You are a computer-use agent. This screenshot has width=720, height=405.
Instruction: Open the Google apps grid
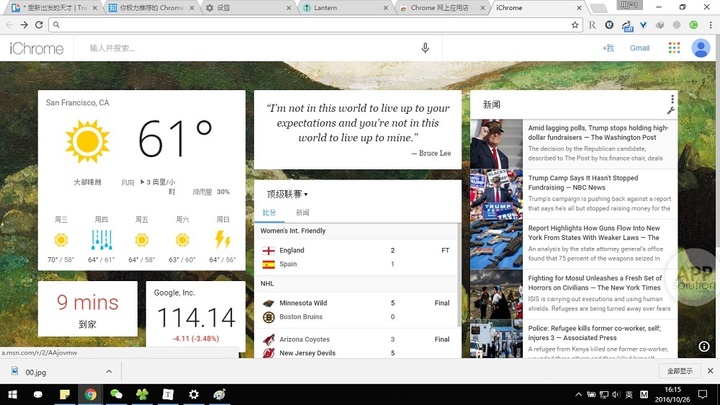[674, 48]
